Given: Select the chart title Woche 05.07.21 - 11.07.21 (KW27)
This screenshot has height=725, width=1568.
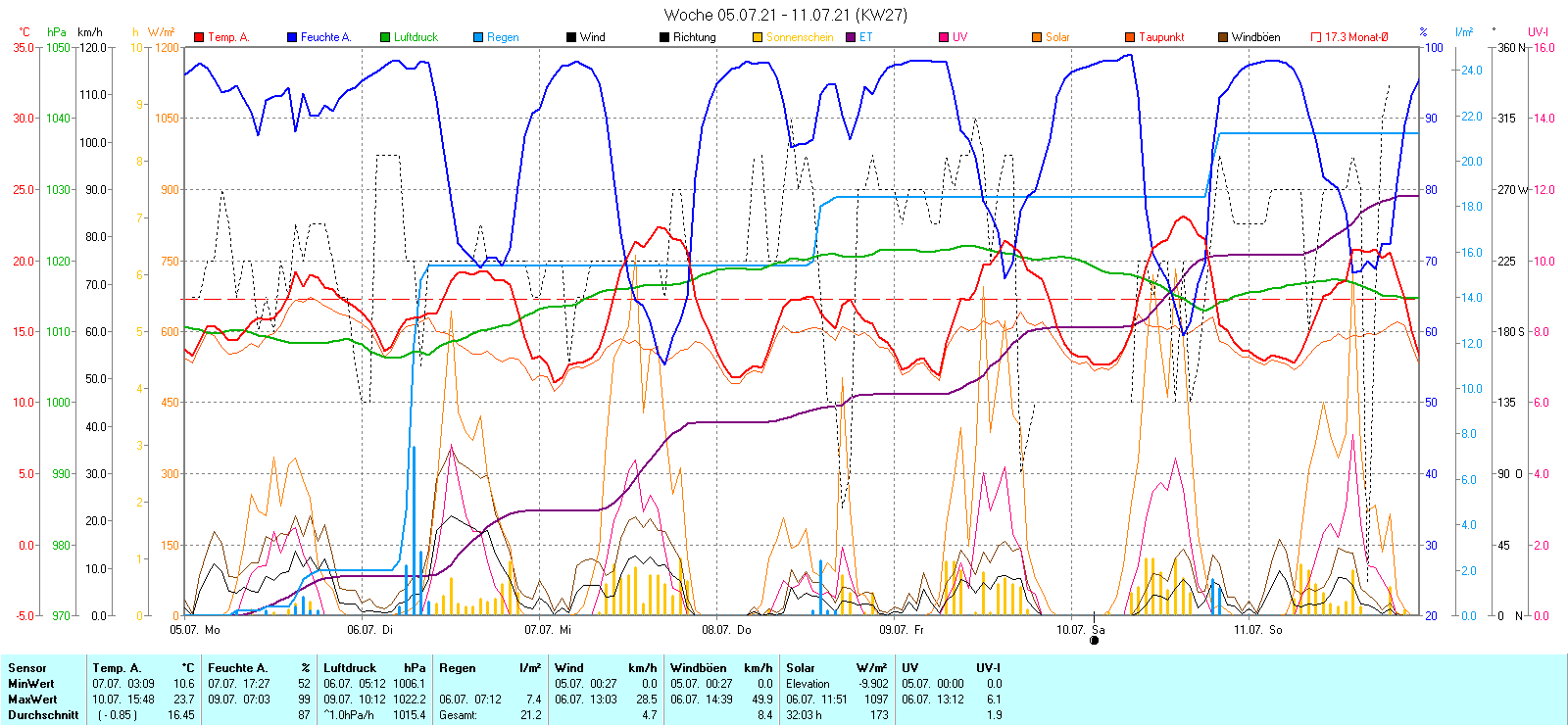Looking at the screenshot, I should (x=786, y=15).
